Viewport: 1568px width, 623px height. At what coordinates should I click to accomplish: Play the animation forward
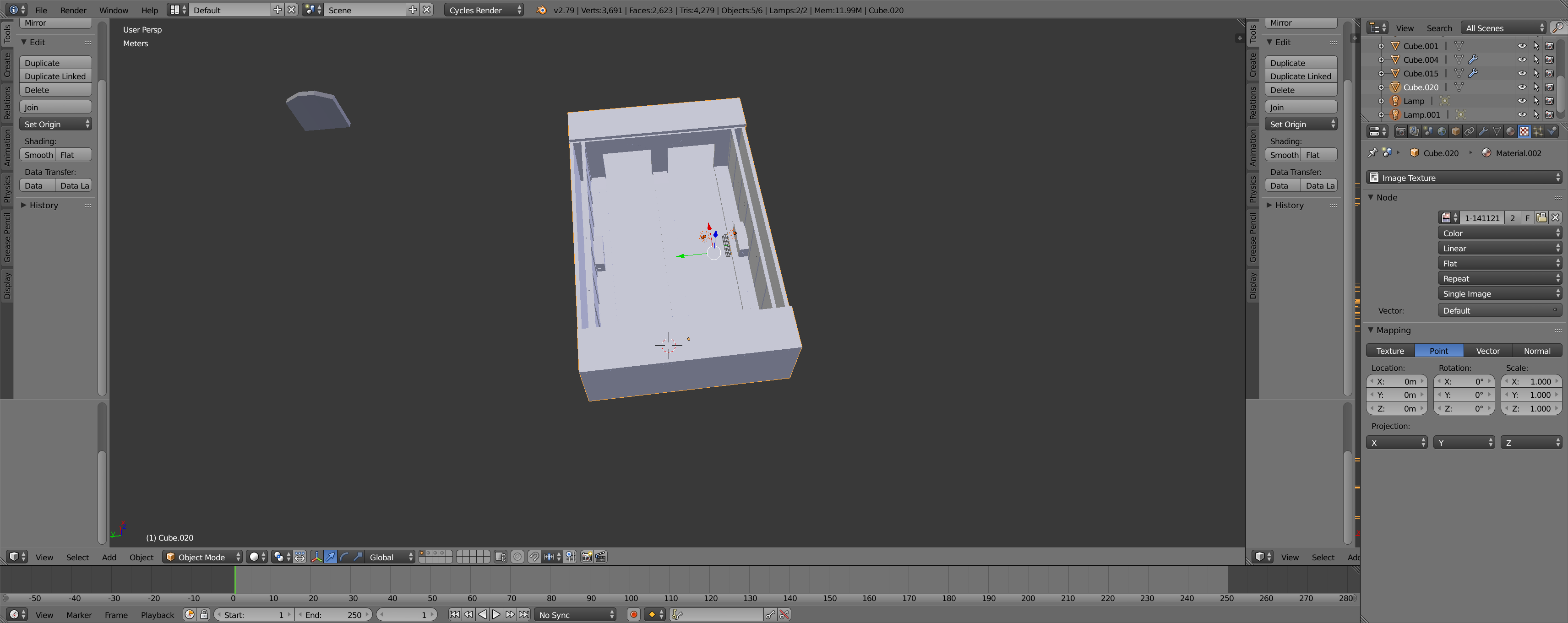tap(496, 614)
